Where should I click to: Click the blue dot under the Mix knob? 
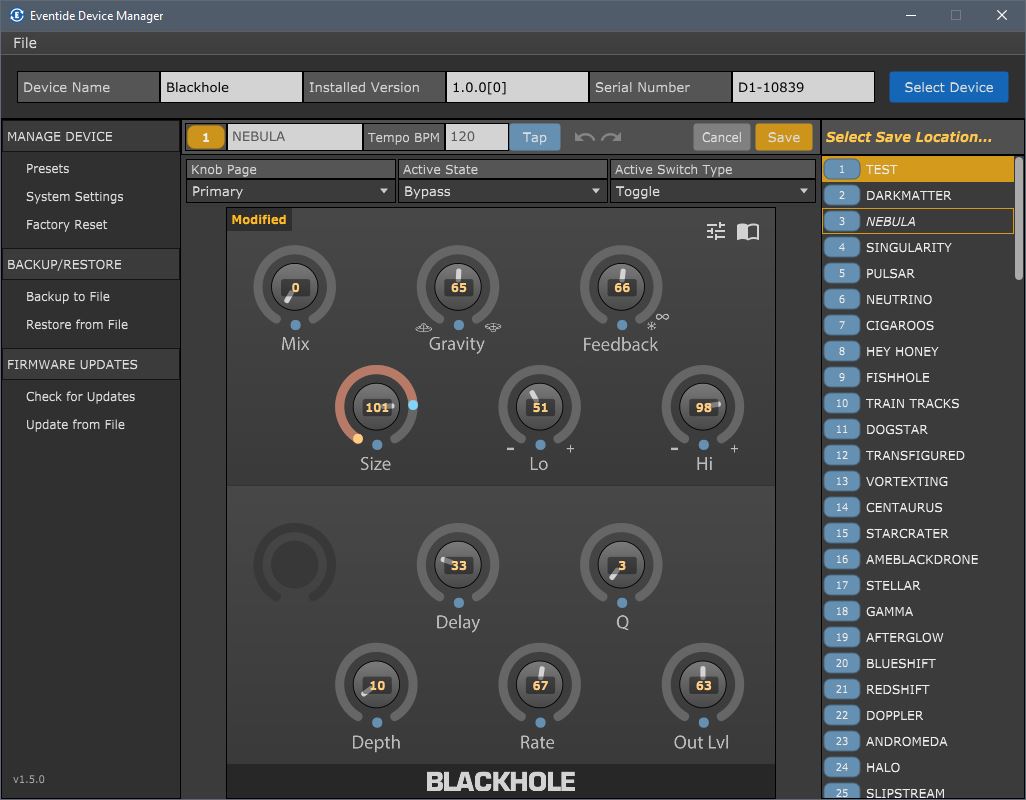(296, 325)
